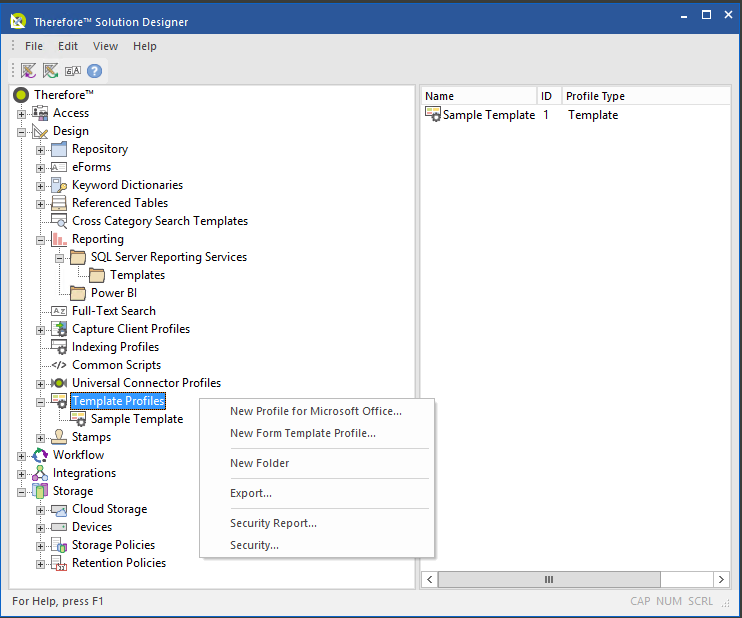Choose New Profile for Microsoft Office
The image size is (742, 618).
315,411
